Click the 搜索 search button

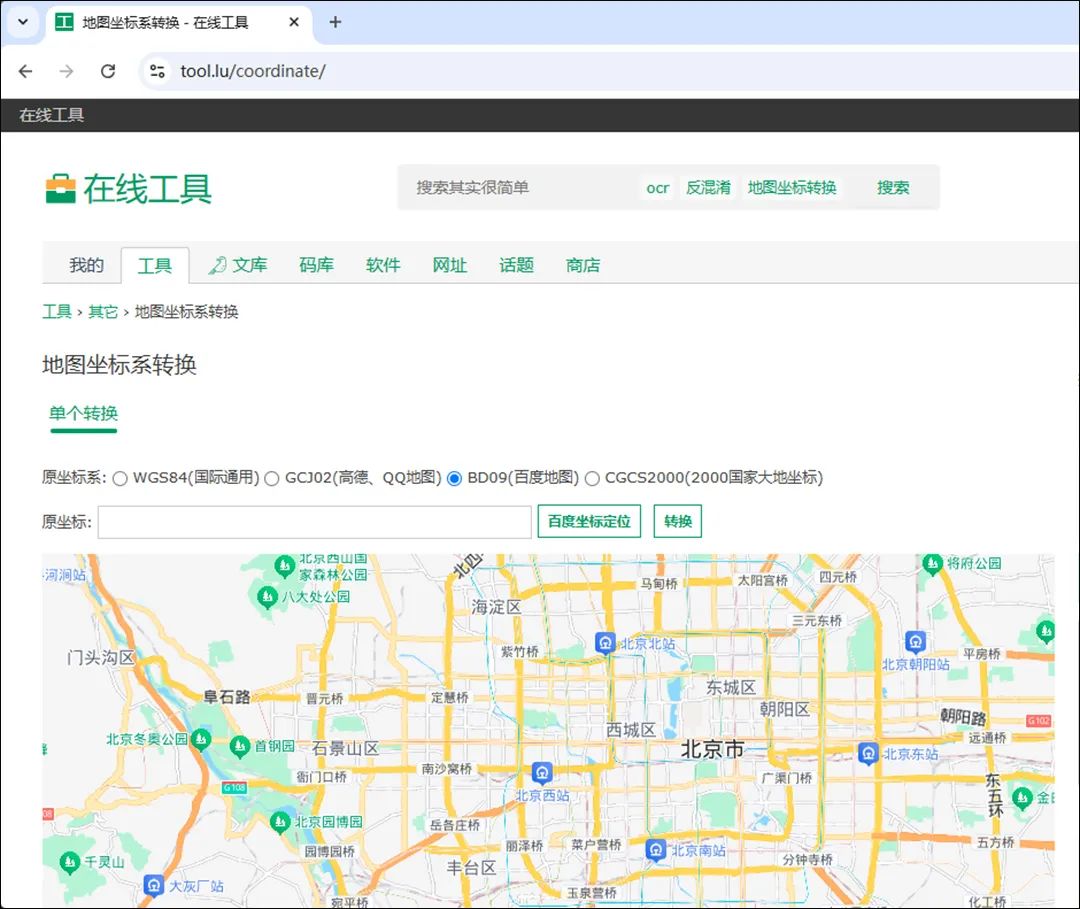pyautogui.click(x=893, y=187)
